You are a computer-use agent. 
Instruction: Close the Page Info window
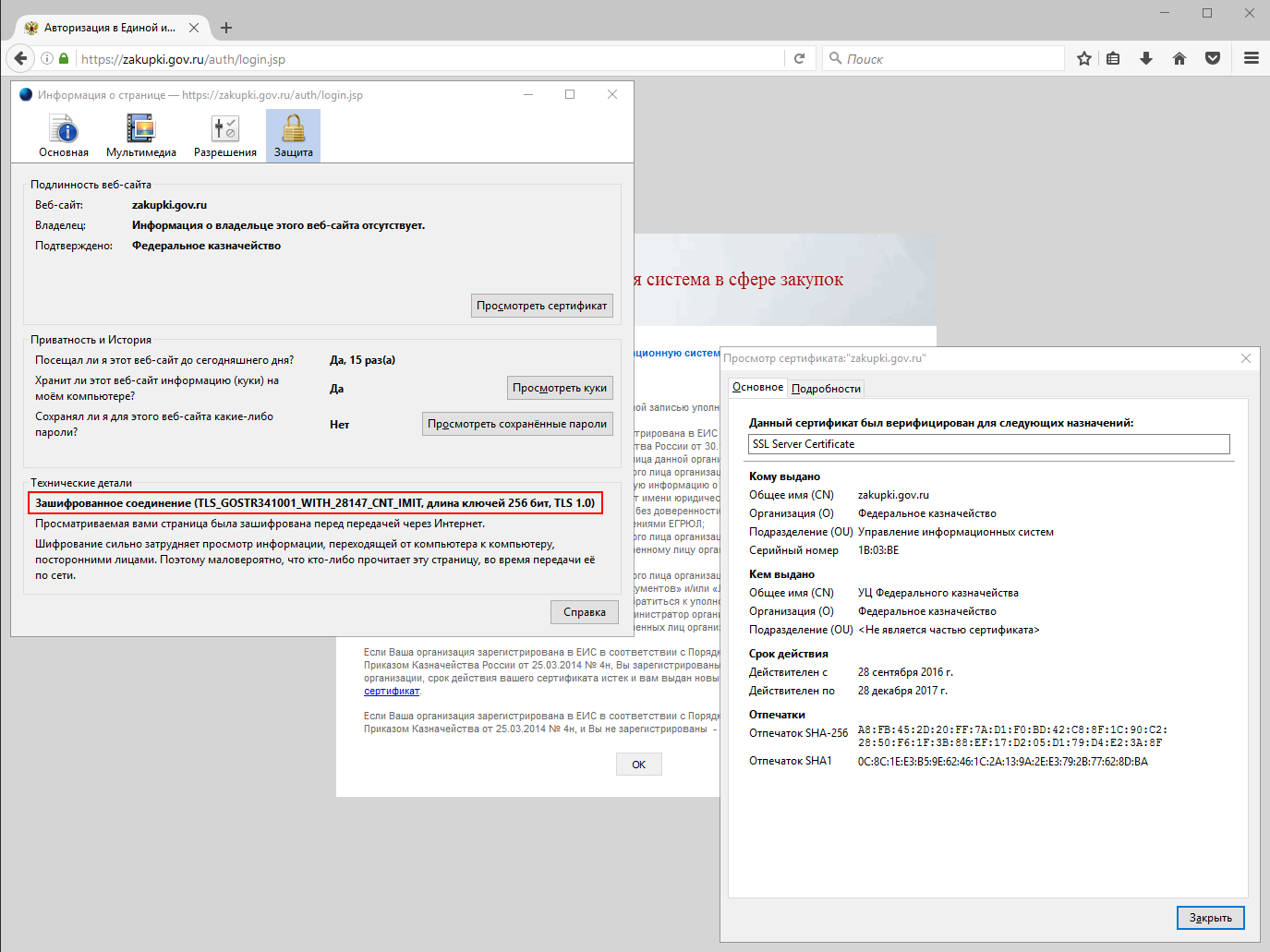(x=612, y=94)
